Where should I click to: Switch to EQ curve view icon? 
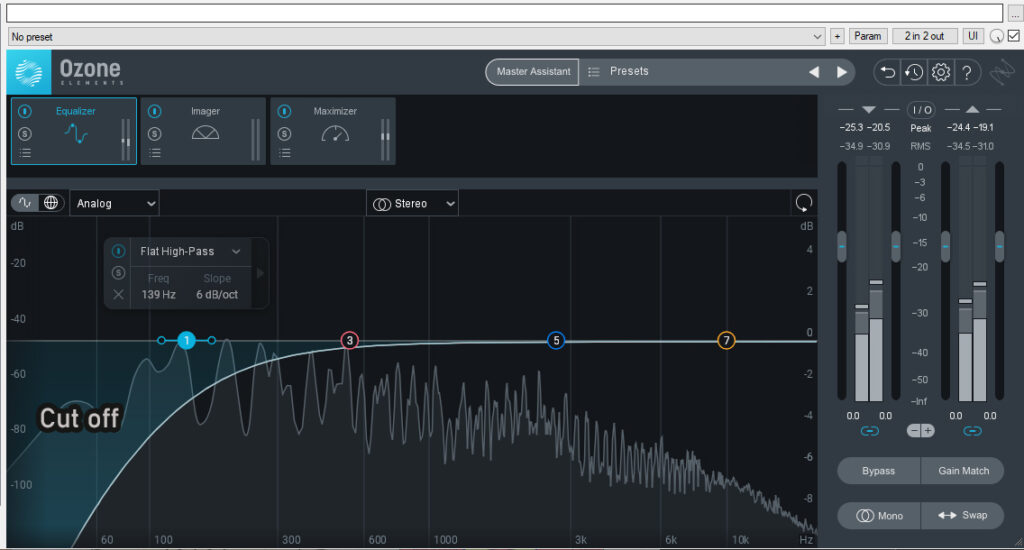(x=25, y=203)
